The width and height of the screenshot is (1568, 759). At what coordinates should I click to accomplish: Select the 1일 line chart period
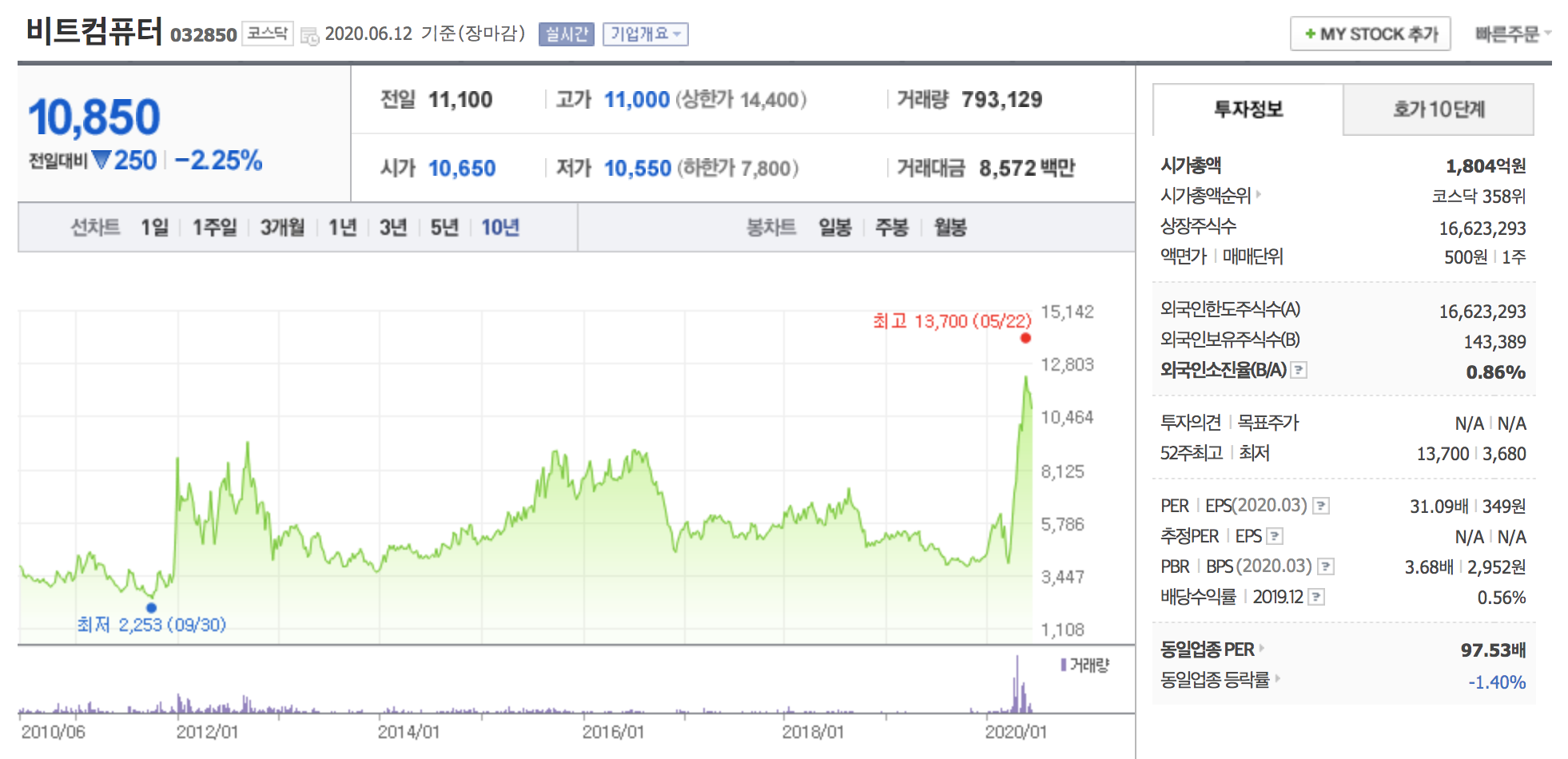pyautogui.click(x=154, y=228)
